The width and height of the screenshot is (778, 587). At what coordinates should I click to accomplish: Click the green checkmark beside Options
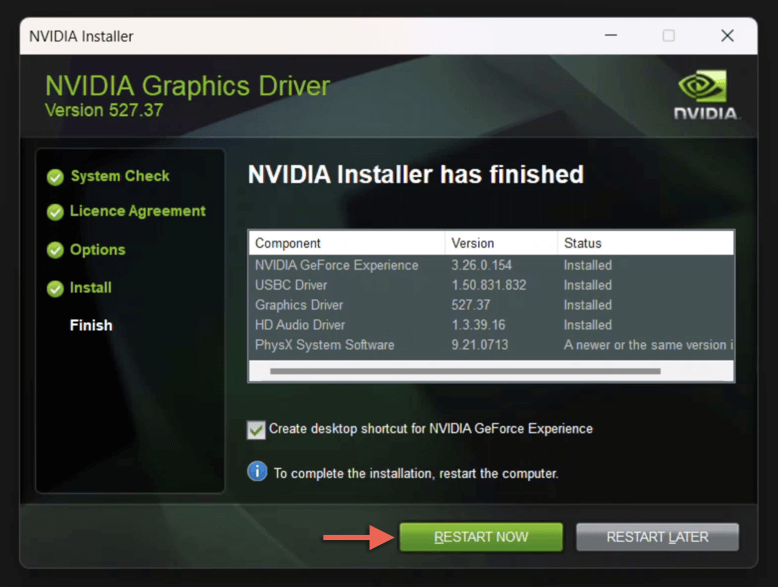(55, 250)
